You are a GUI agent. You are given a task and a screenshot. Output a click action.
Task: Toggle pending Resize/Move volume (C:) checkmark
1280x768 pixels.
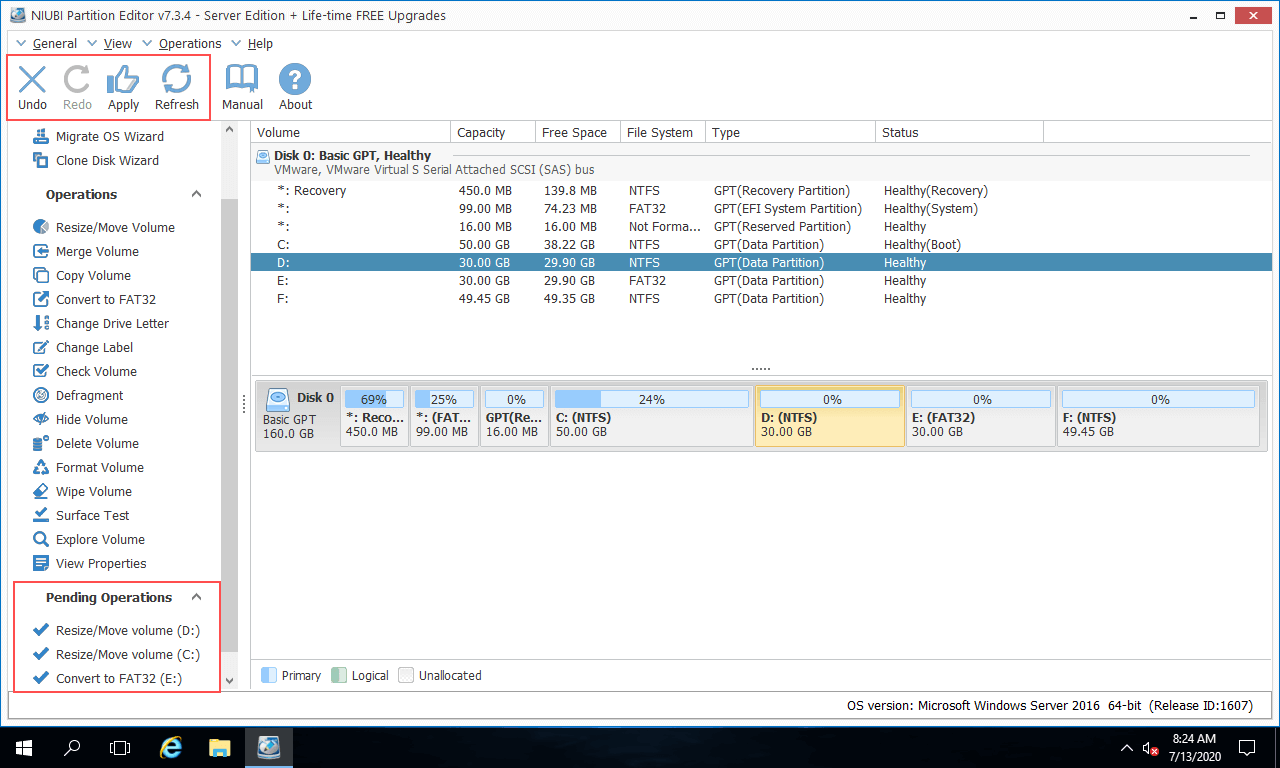(x=41, y=654)
